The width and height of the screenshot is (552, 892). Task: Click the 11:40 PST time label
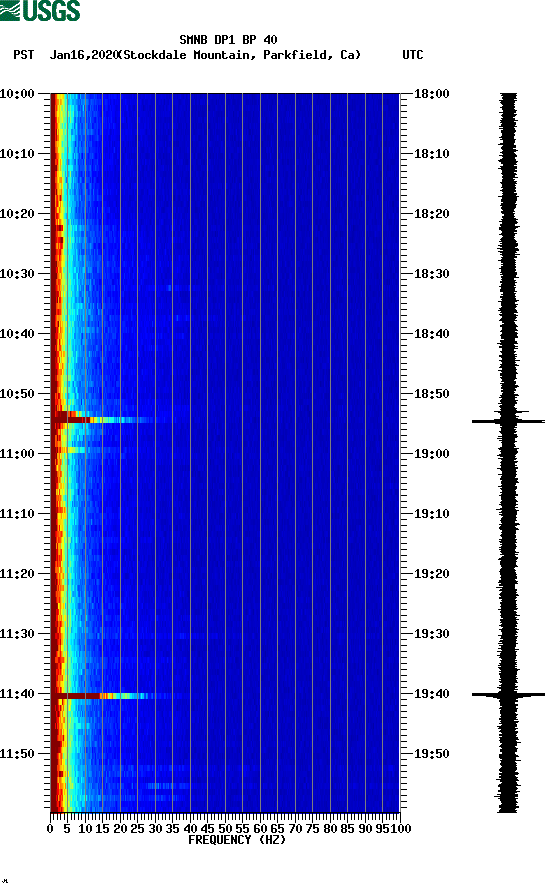18,693
